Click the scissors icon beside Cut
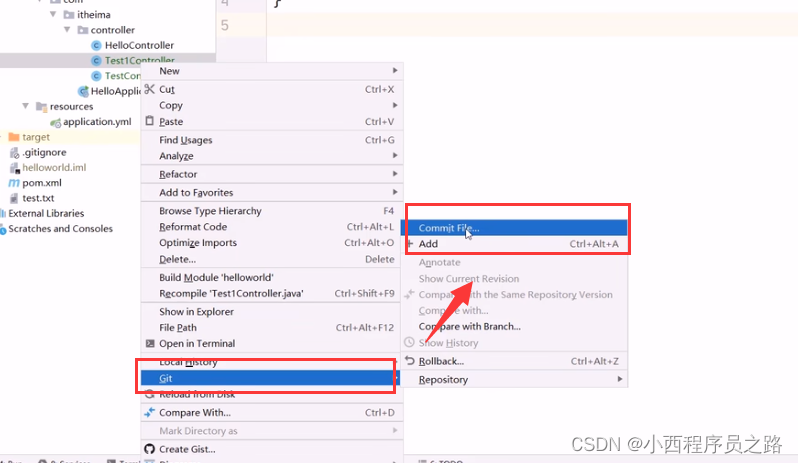 [149, 89]
